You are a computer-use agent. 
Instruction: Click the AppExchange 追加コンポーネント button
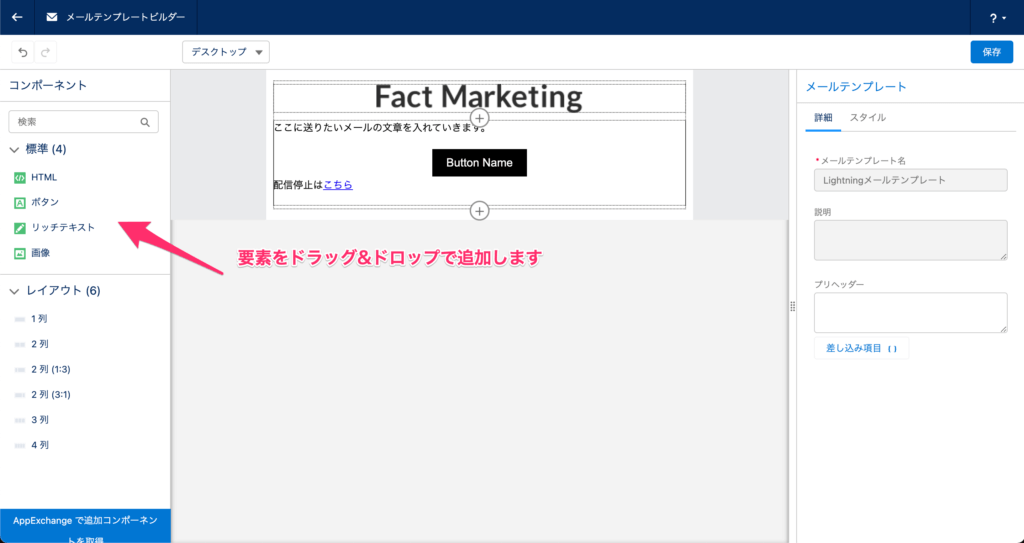pyautogui.click(x=85, y=526)
